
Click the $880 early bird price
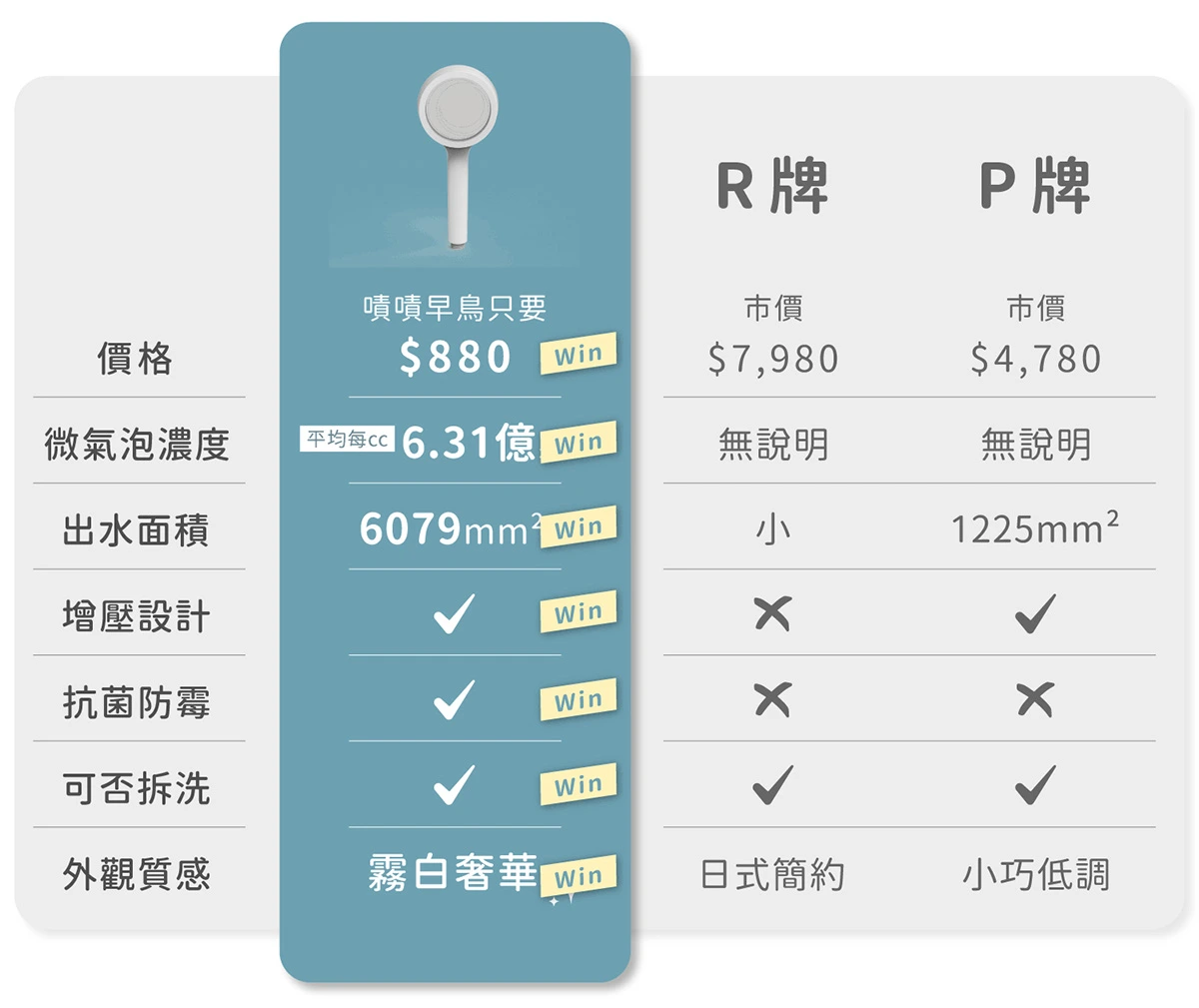455,357
